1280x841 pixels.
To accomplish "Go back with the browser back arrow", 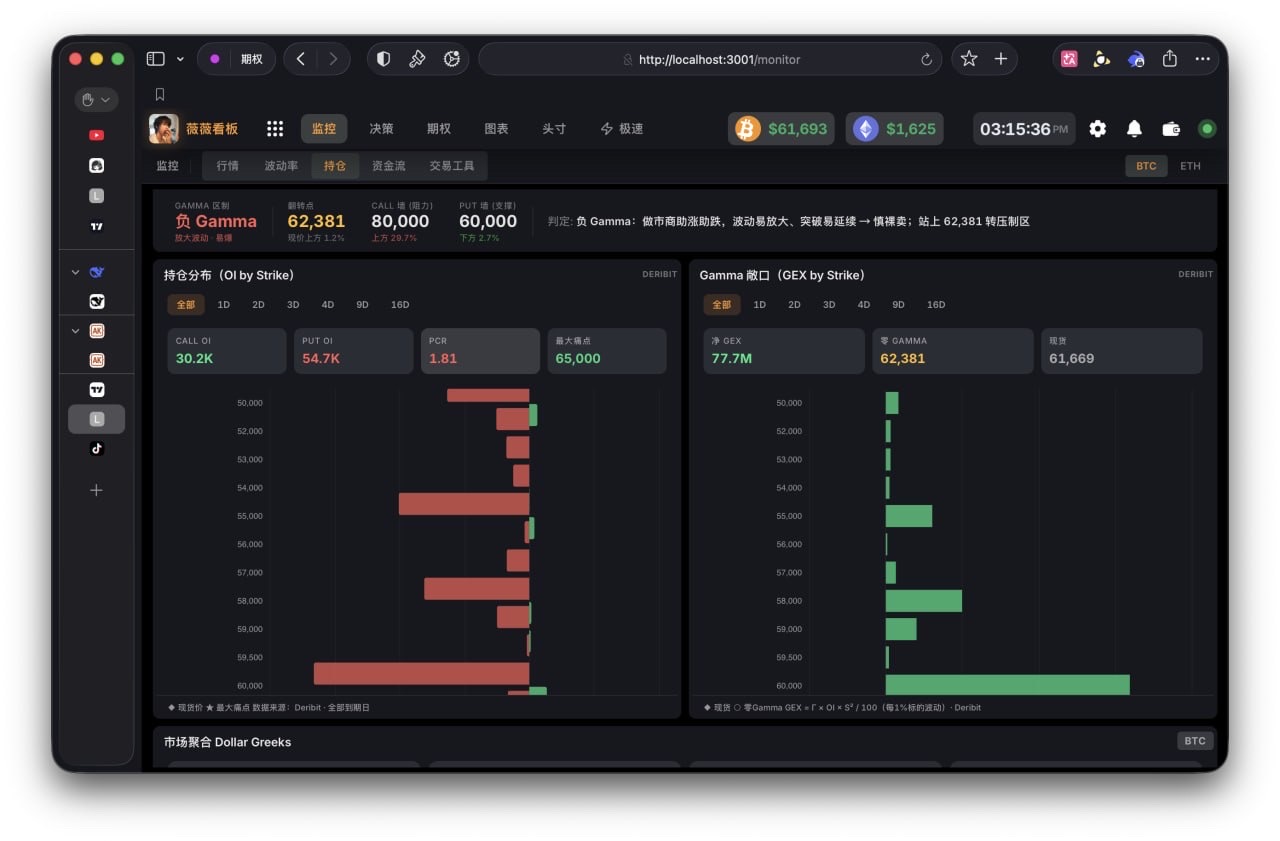I will [301, 59].
